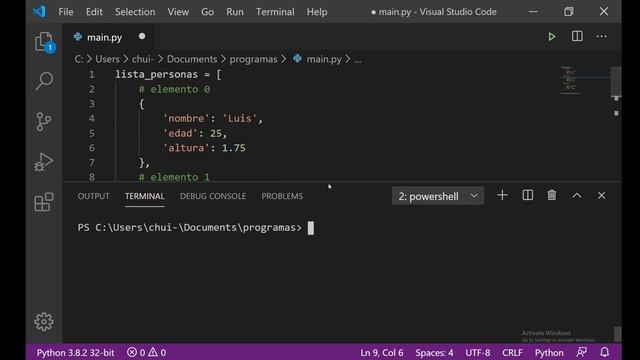Open notifications bell in status bar
Screen dimensions: 640x360
604,352
